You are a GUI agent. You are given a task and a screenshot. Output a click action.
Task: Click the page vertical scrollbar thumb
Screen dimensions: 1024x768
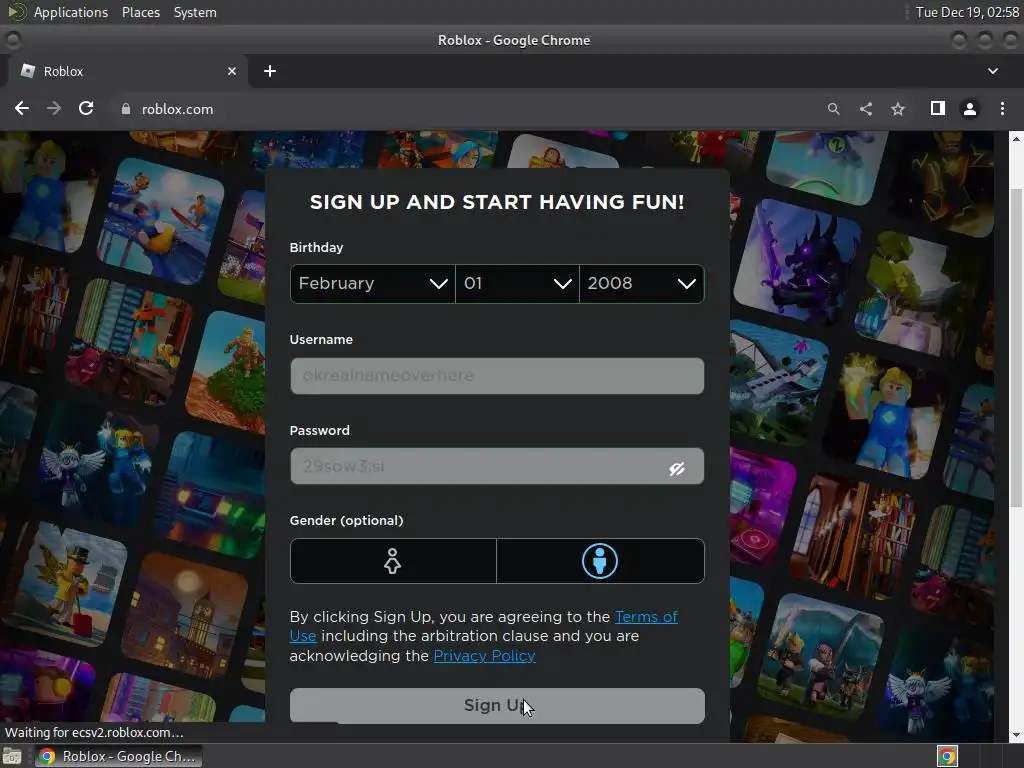(x=1016, y=347)
